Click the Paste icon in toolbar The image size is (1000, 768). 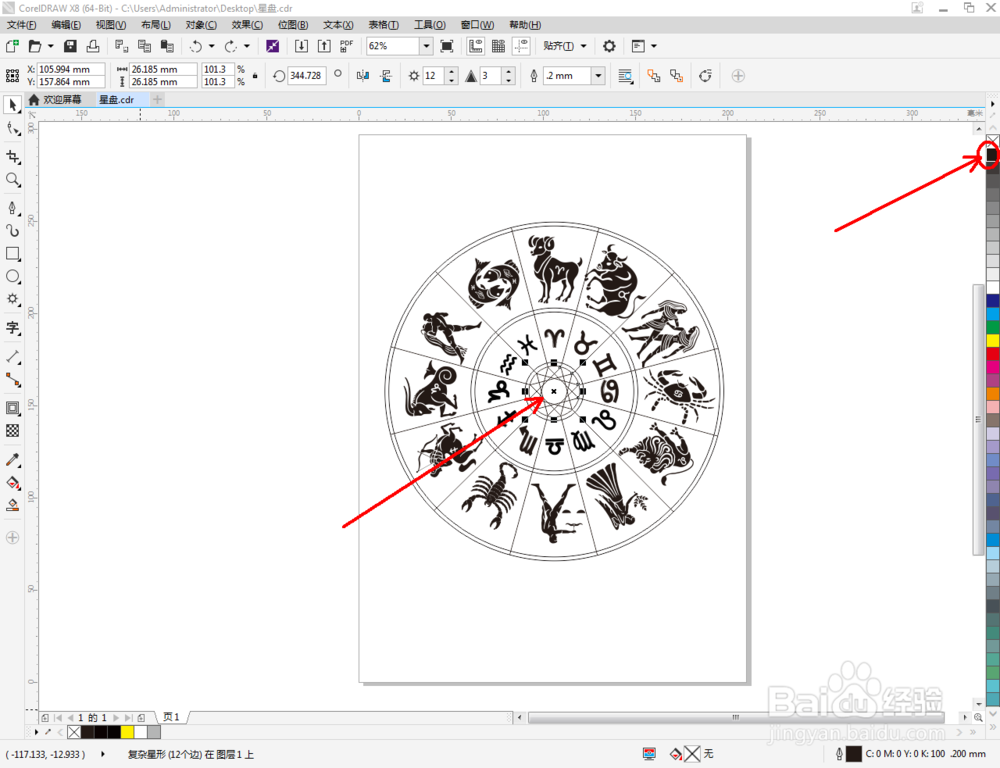click(x=167, y=46)
